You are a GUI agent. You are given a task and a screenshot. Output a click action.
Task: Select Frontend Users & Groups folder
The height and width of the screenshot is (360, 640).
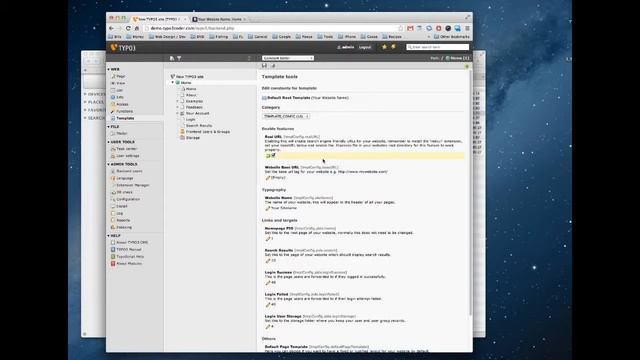tap(208, 132)
